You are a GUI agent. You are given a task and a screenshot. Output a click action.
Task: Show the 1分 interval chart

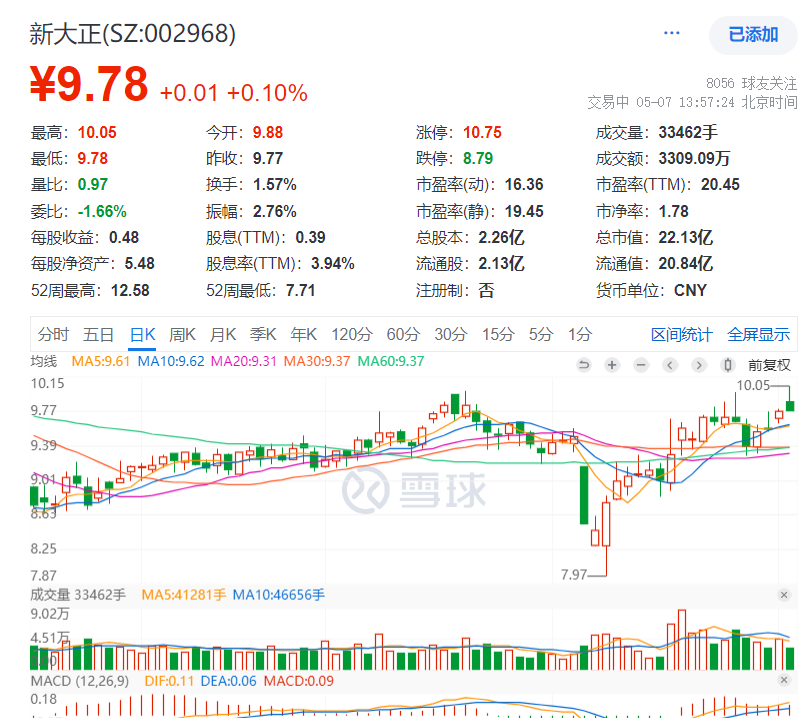580,334
